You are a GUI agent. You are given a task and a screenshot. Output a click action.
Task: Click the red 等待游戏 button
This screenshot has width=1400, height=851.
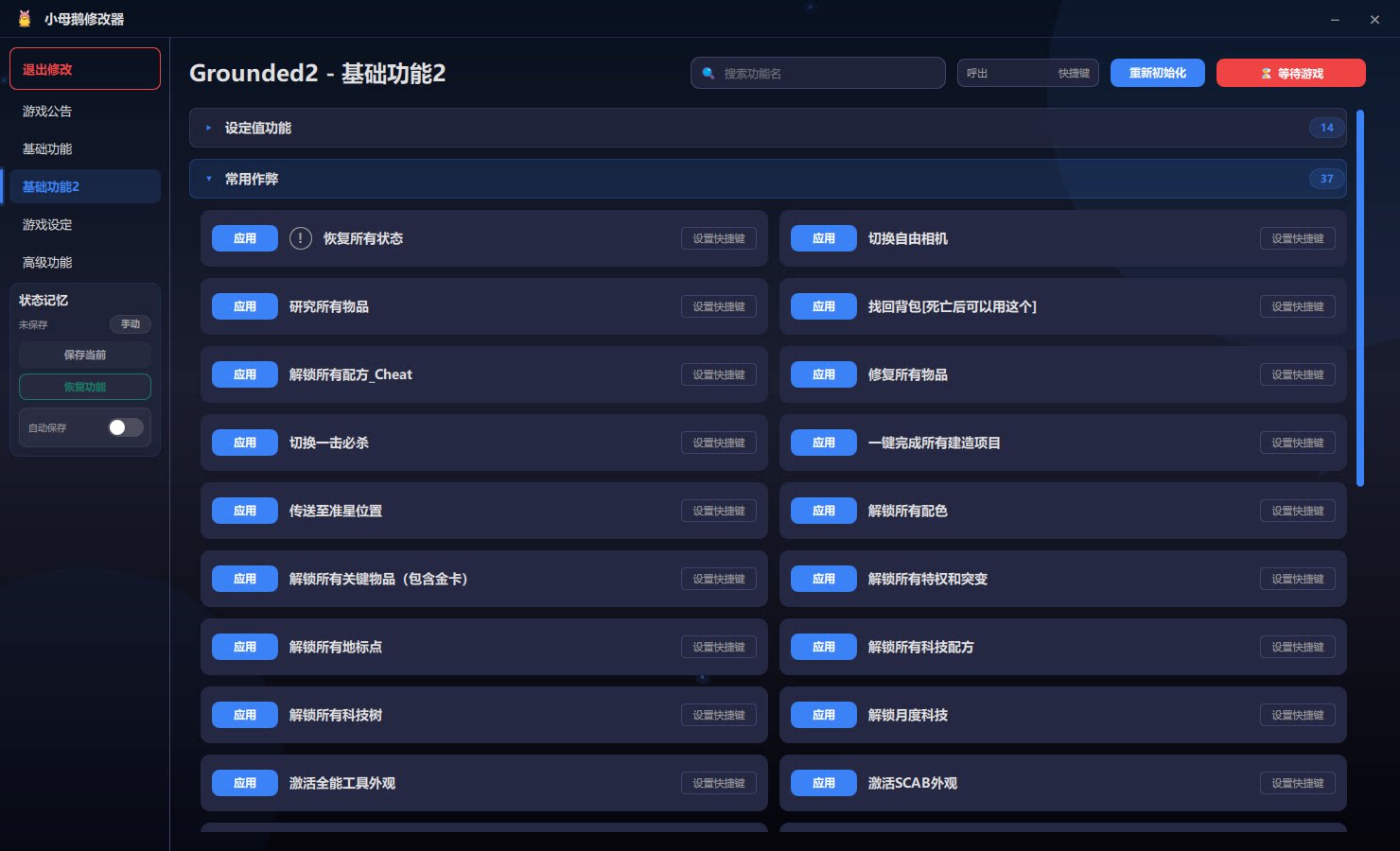[1291, 73]
